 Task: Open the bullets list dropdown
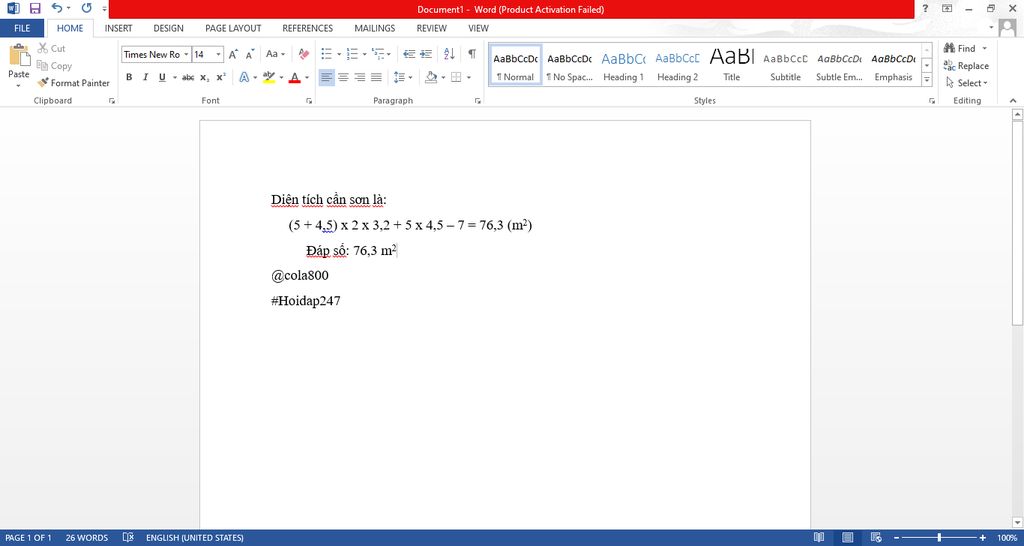340,54
